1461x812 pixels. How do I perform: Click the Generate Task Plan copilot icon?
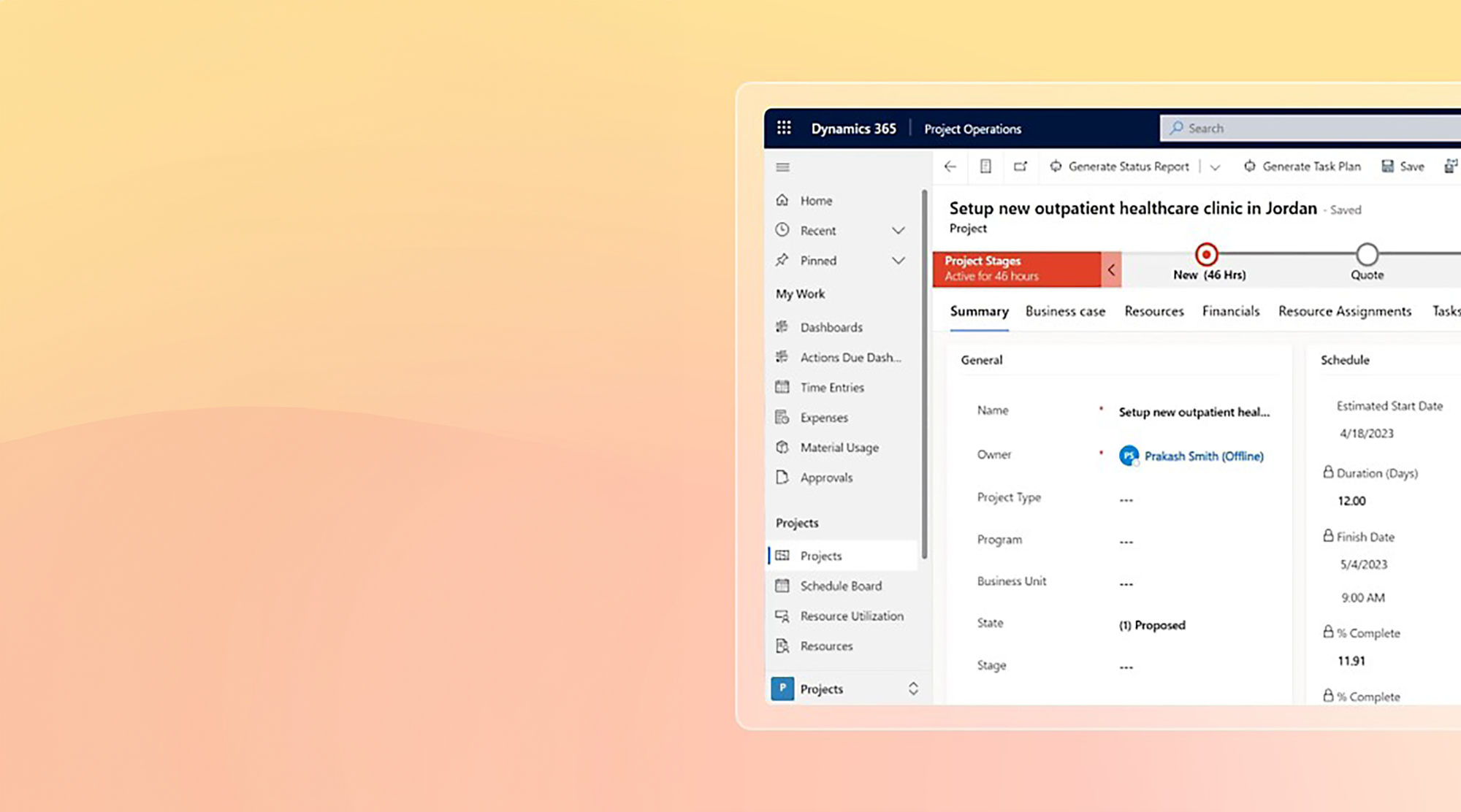click(x=1250, y=166)
